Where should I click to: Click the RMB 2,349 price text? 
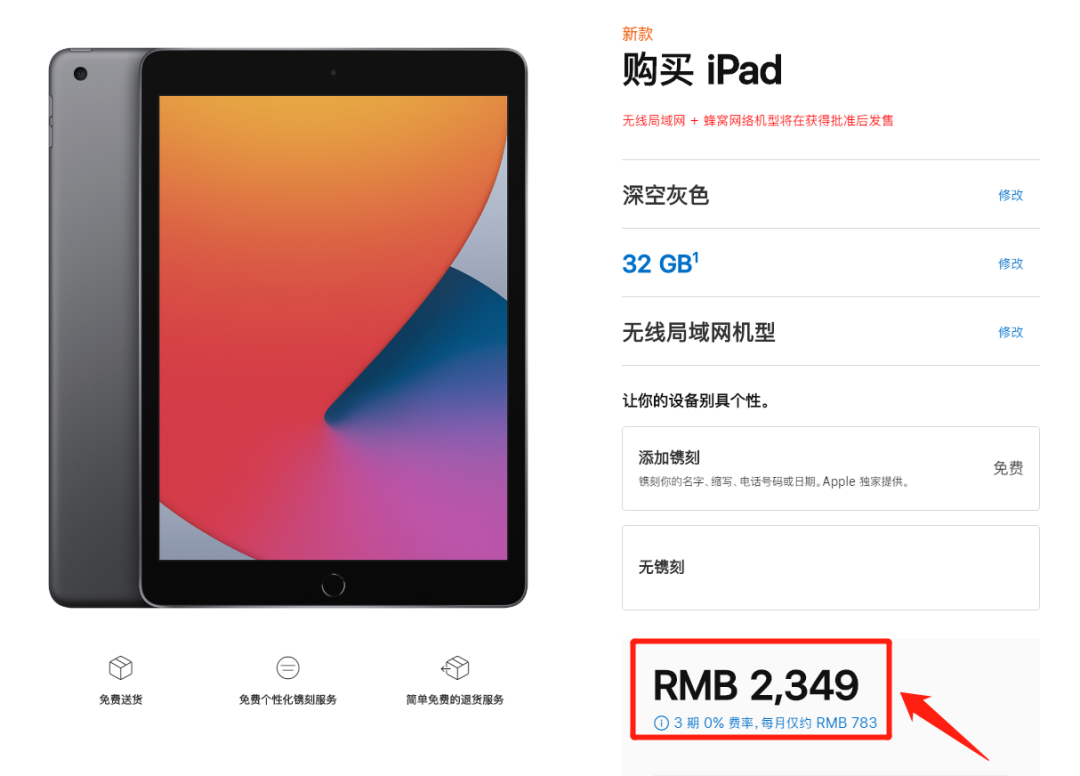tap(756, 686)
